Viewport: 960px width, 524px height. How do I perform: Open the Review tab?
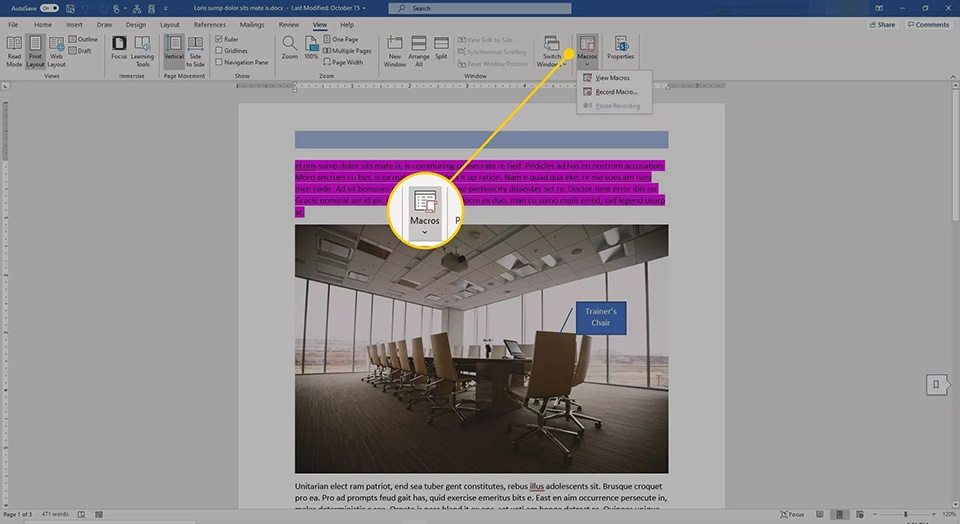[x=289, y=25]
